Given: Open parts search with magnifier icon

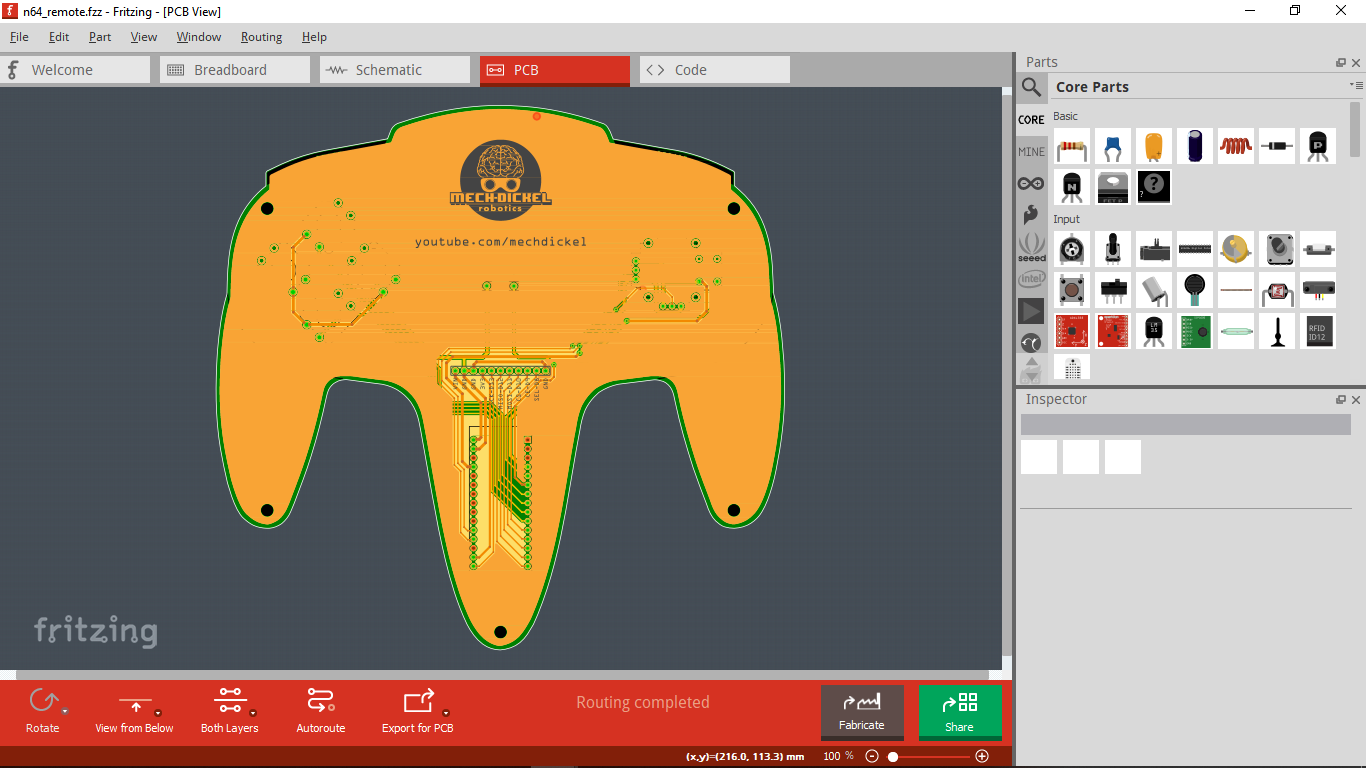Looking at the screenshot, I should pos(1031,87).
